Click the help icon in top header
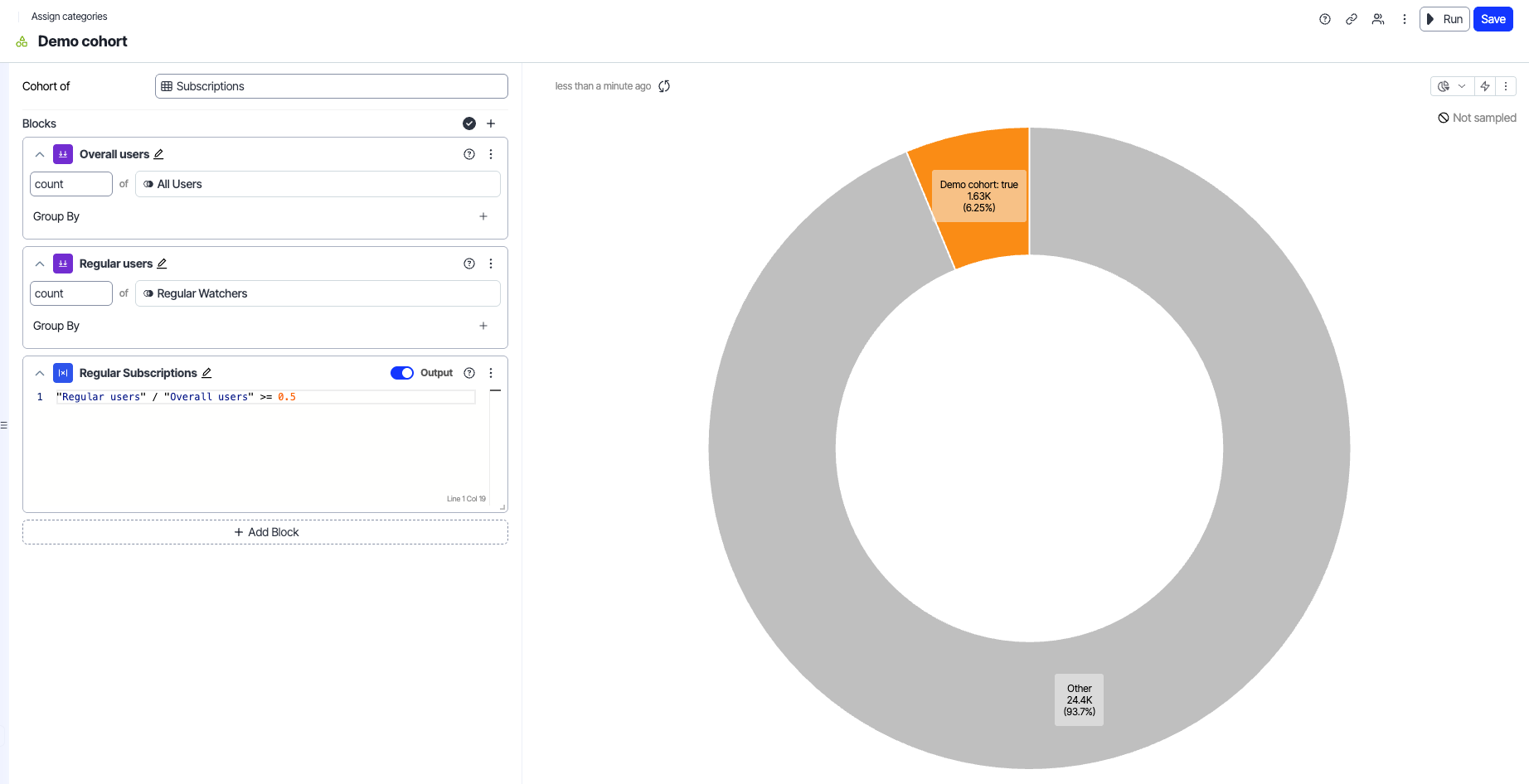Viewport: 1529px width, 784px height. pyautogui.click(x=1325, y=19)
